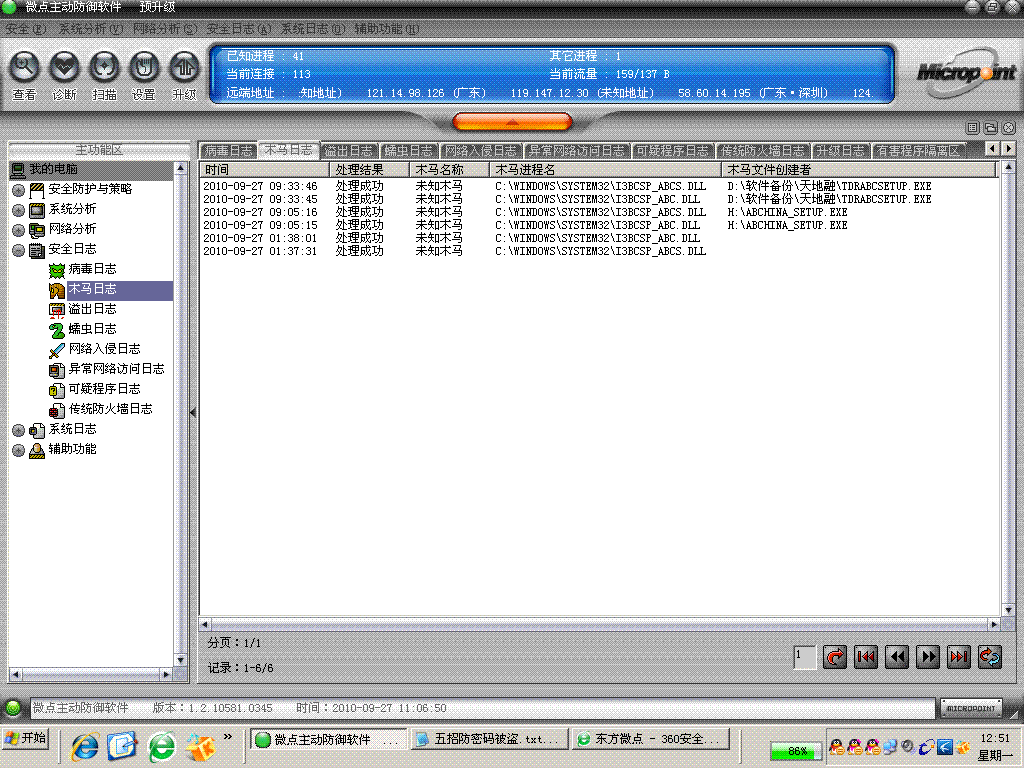1024x768 pixels.
Task: Go to the next page of records
Action: [928, 657]
